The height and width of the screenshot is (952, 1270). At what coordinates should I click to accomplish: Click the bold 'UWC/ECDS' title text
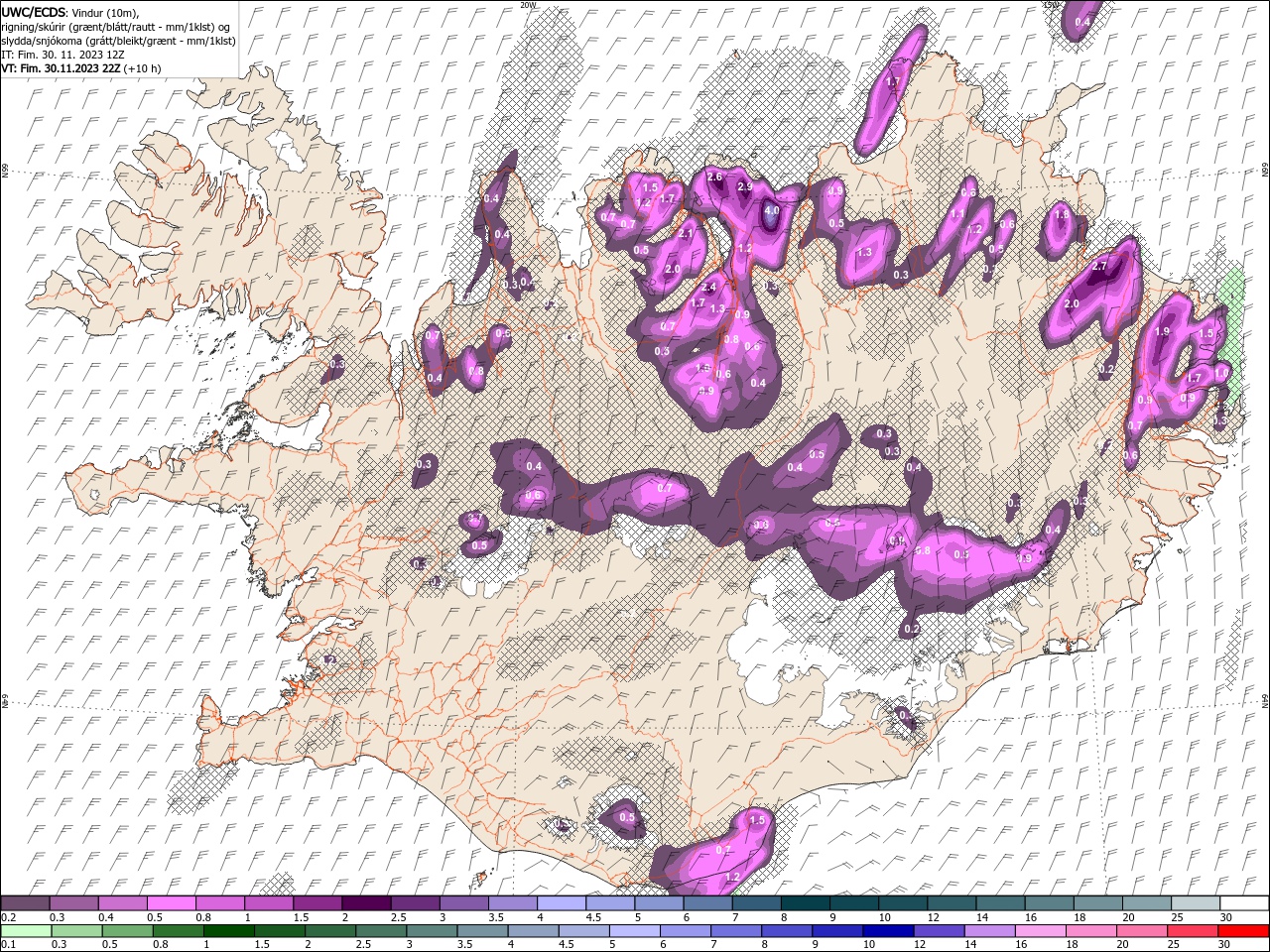point(34,11)
